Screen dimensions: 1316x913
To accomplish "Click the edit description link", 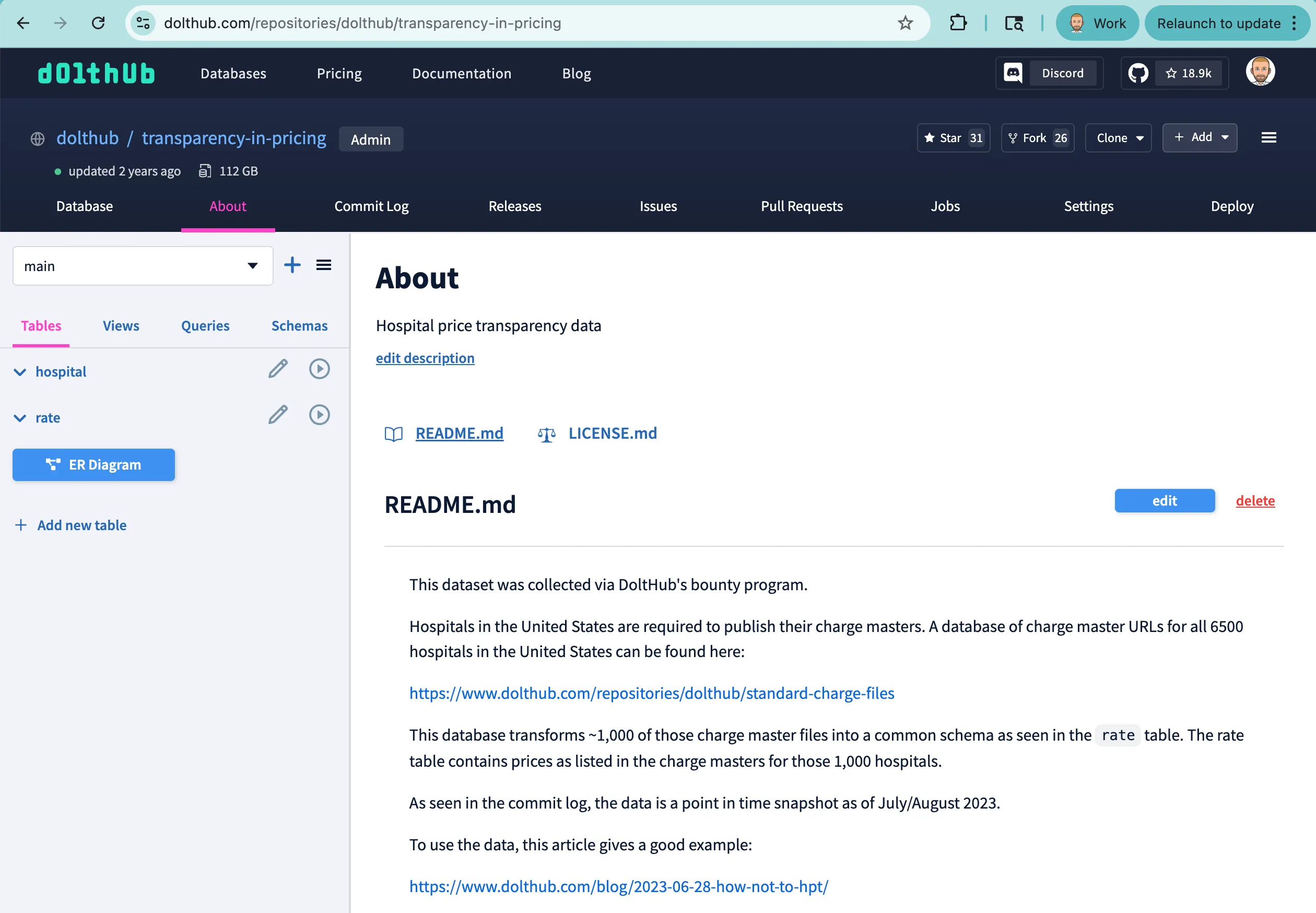I will click(x=425, y=358).
